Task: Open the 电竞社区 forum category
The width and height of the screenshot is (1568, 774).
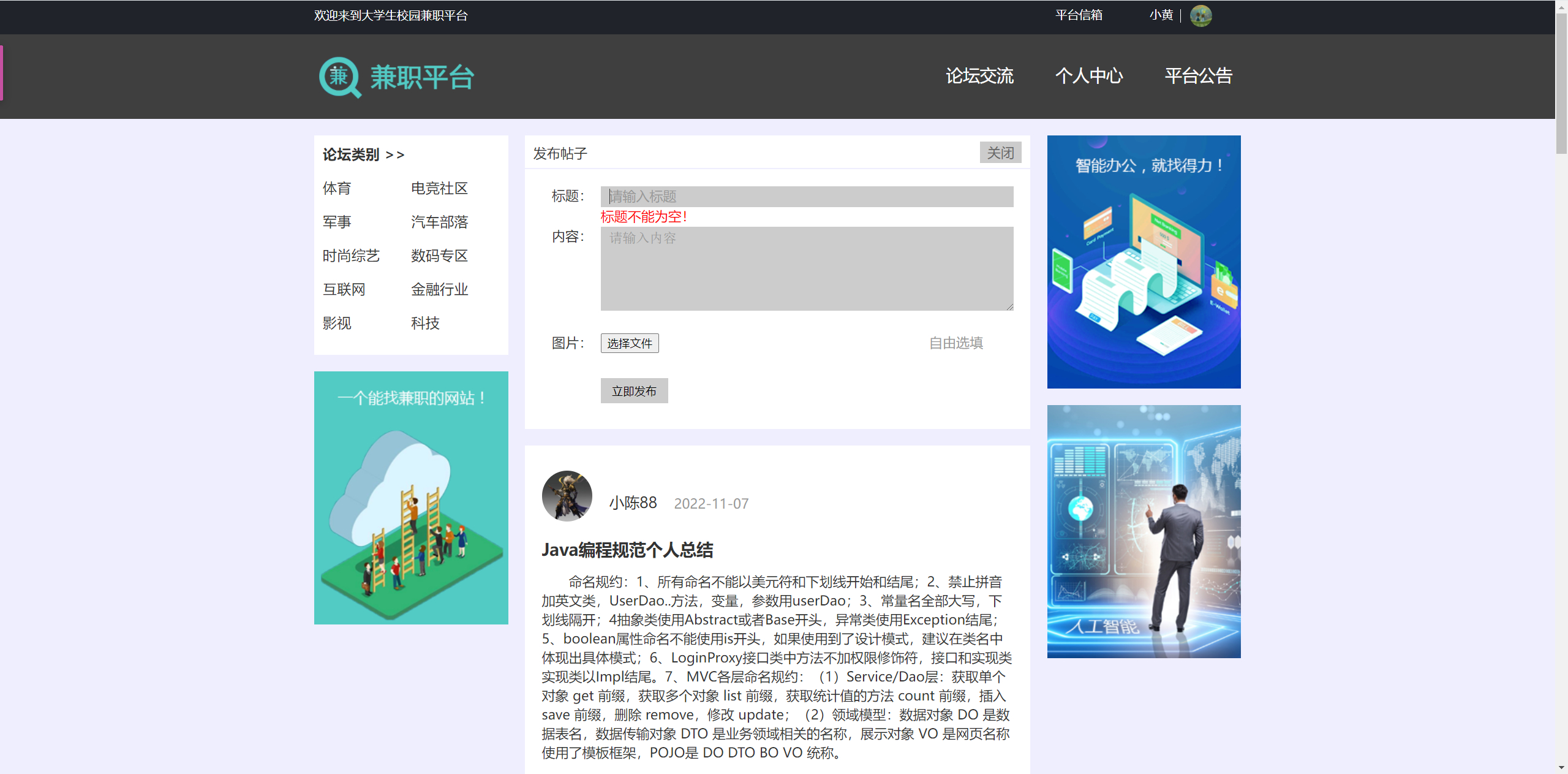Action: (439, 188)
